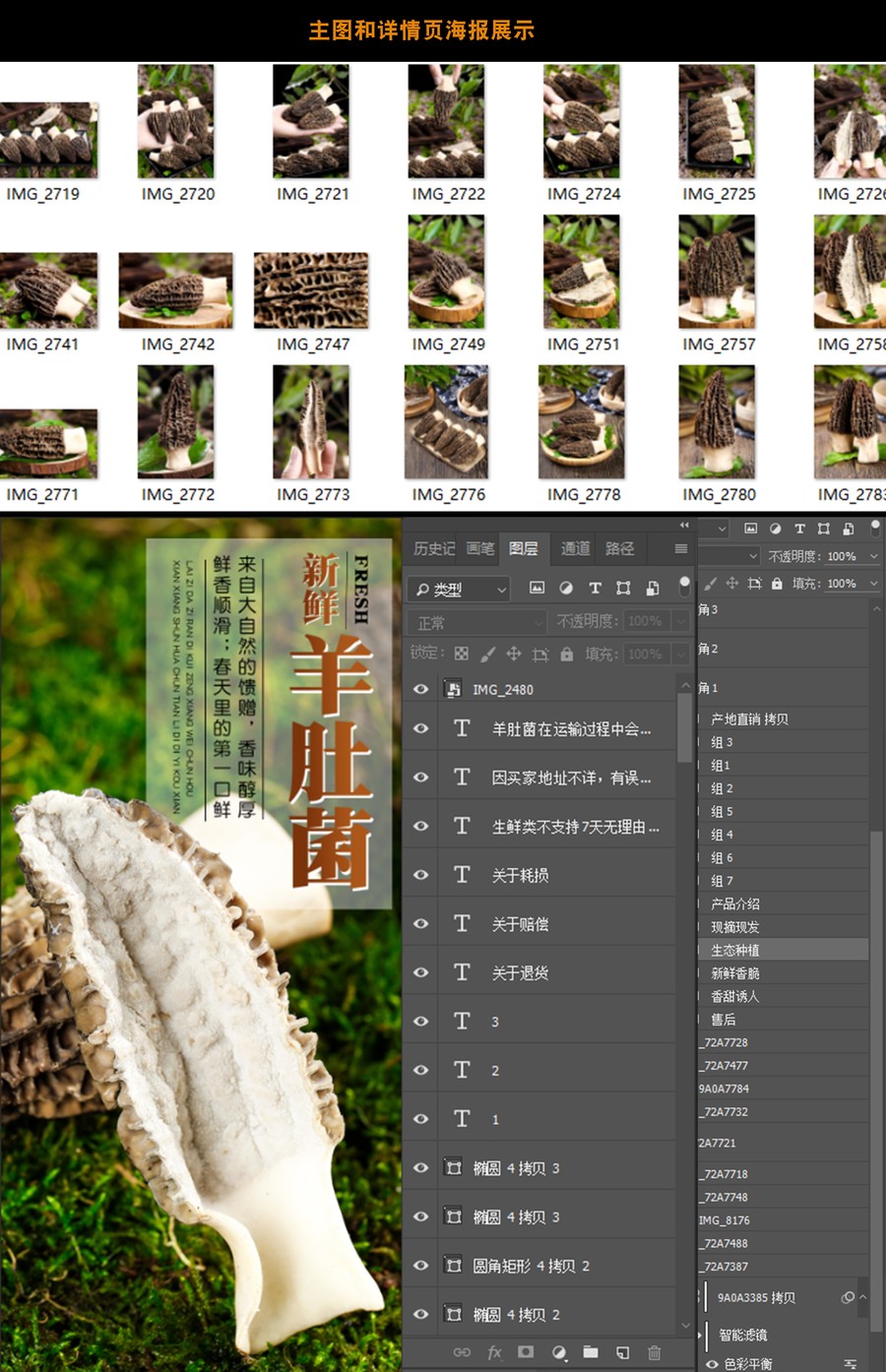
Task: Click the smart filter icon on 9A0A3385 拷贝 layer
Action: (848, 1297)
